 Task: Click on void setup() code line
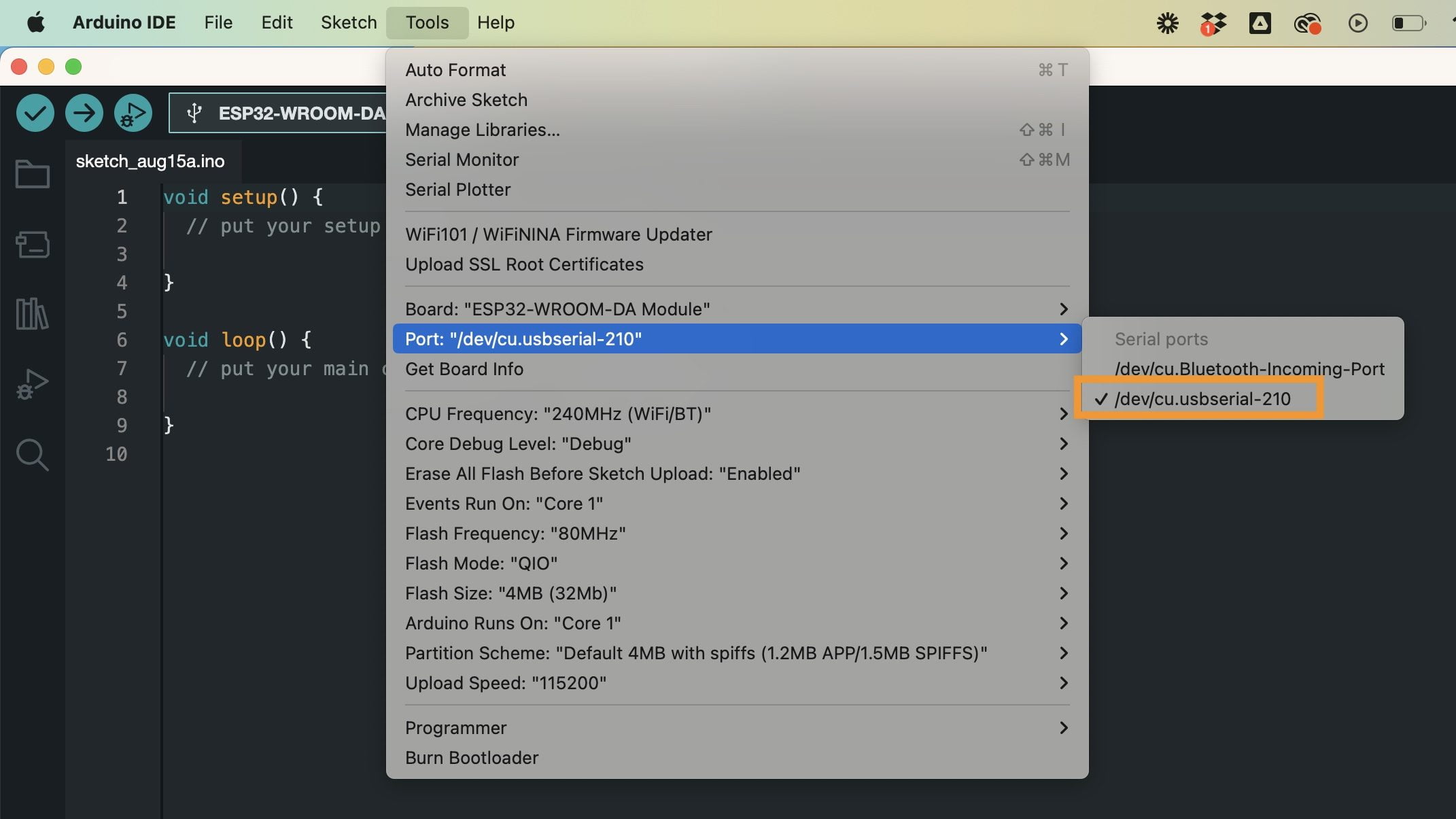click(x=243, y=197)
